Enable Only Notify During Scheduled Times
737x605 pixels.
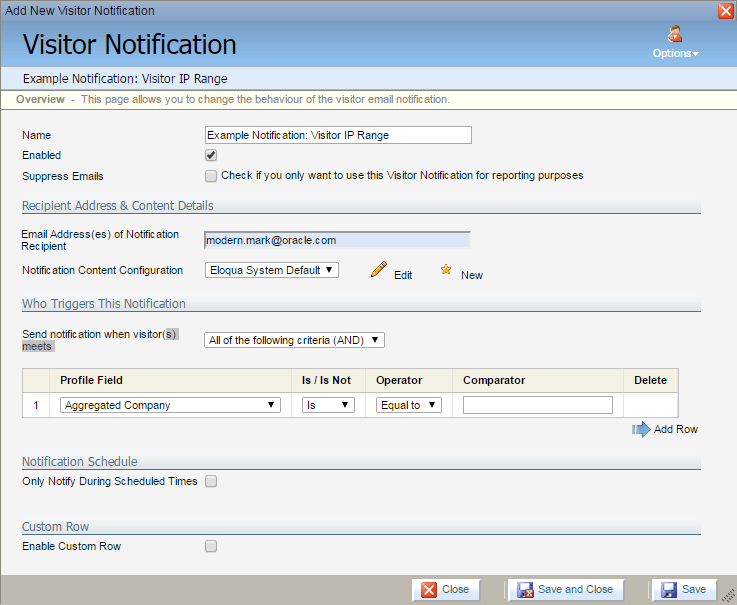(211, 481)
